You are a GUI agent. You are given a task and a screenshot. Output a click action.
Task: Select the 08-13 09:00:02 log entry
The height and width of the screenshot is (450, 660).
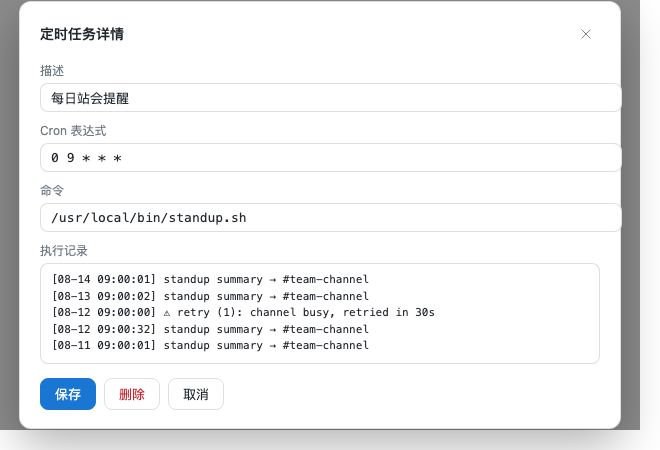coord(210,296)
